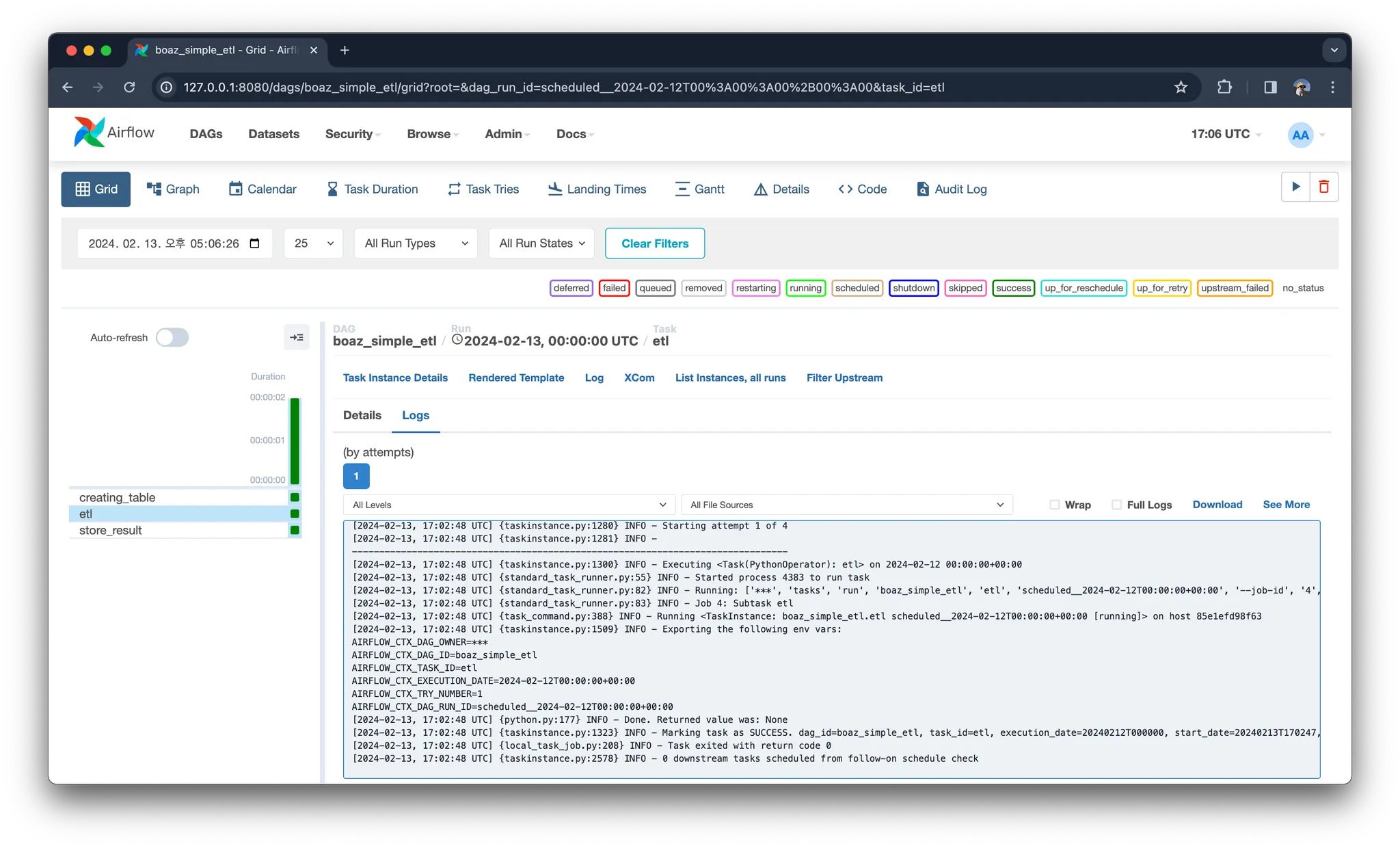Check the Full Logs checkbox

tap(1117, 505)
